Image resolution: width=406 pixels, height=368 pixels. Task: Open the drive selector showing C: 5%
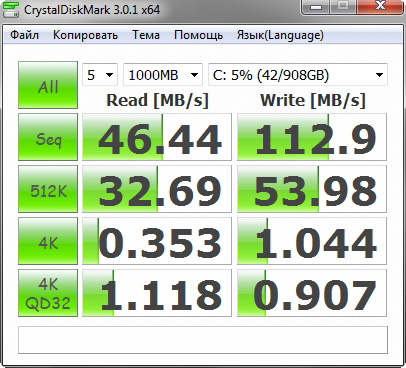tap(298, 75)
